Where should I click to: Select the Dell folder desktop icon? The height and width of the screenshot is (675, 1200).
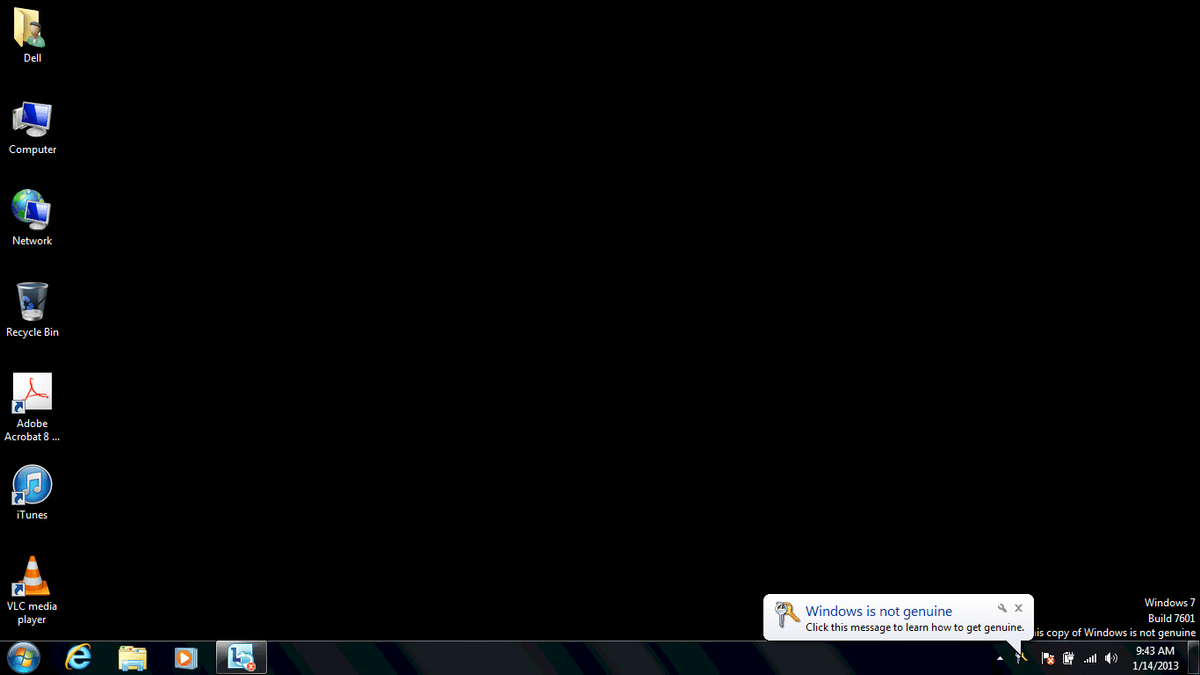[x=32, y=36]
